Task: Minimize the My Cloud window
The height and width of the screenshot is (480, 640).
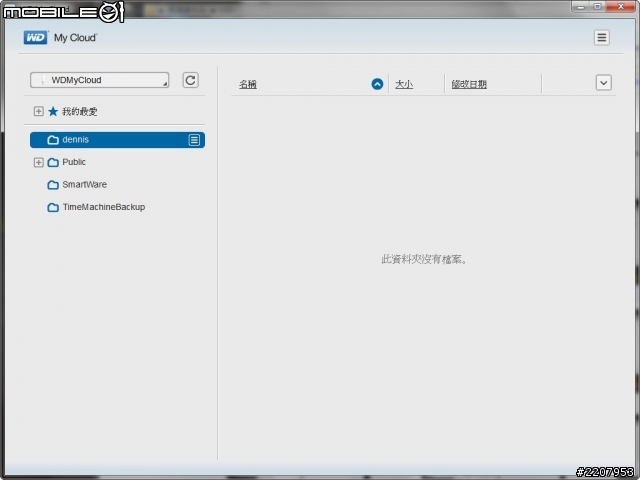Action: click(x=580, y=7)
